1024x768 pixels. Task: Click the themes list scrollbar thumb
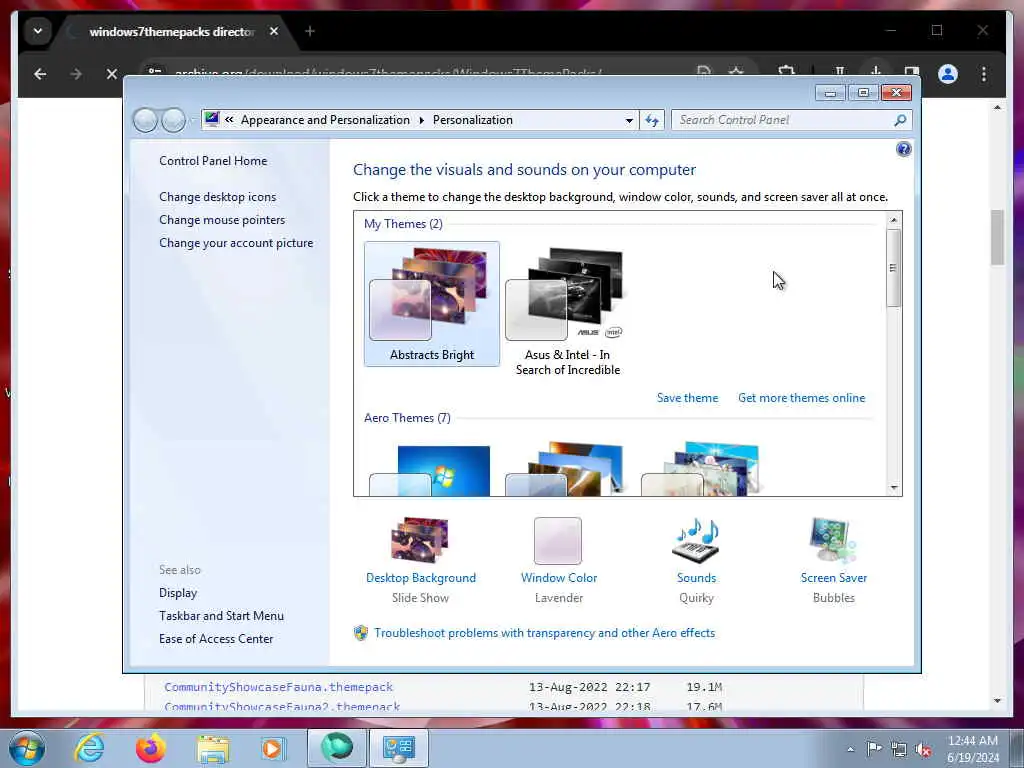(x=893, y=268)
